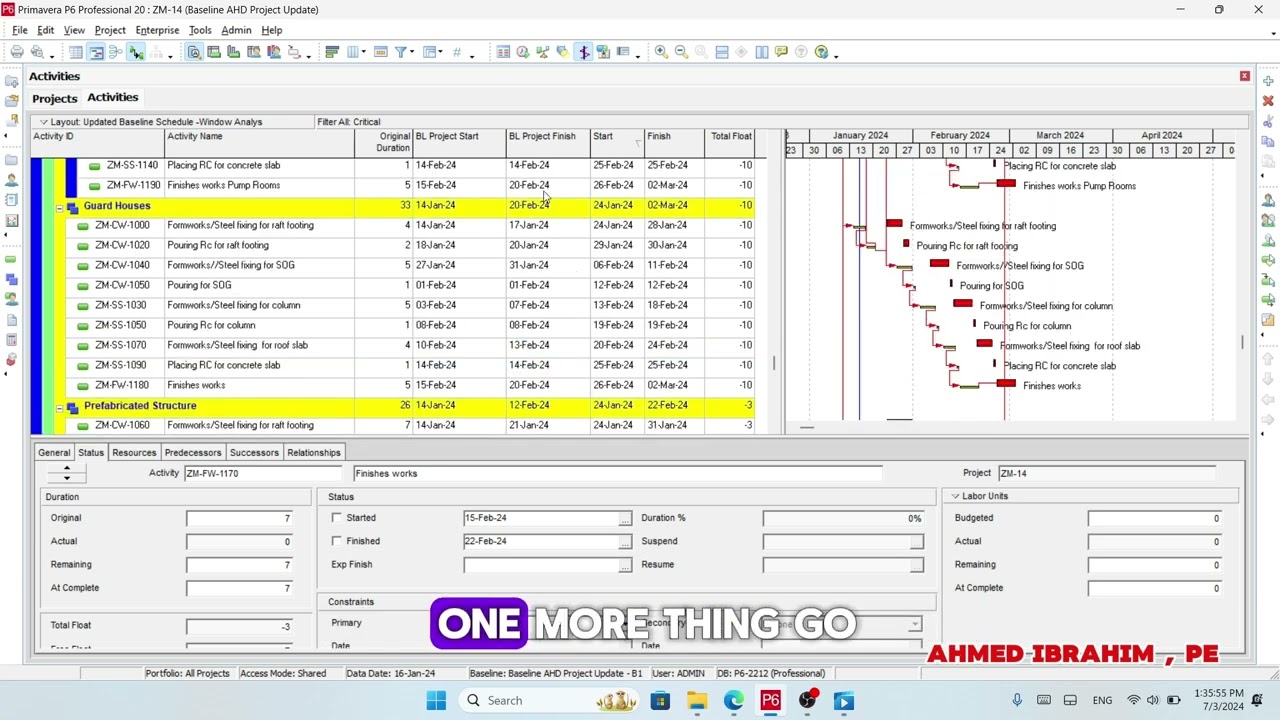
Task: Click the Windows Start button
Action: point(436,700)
